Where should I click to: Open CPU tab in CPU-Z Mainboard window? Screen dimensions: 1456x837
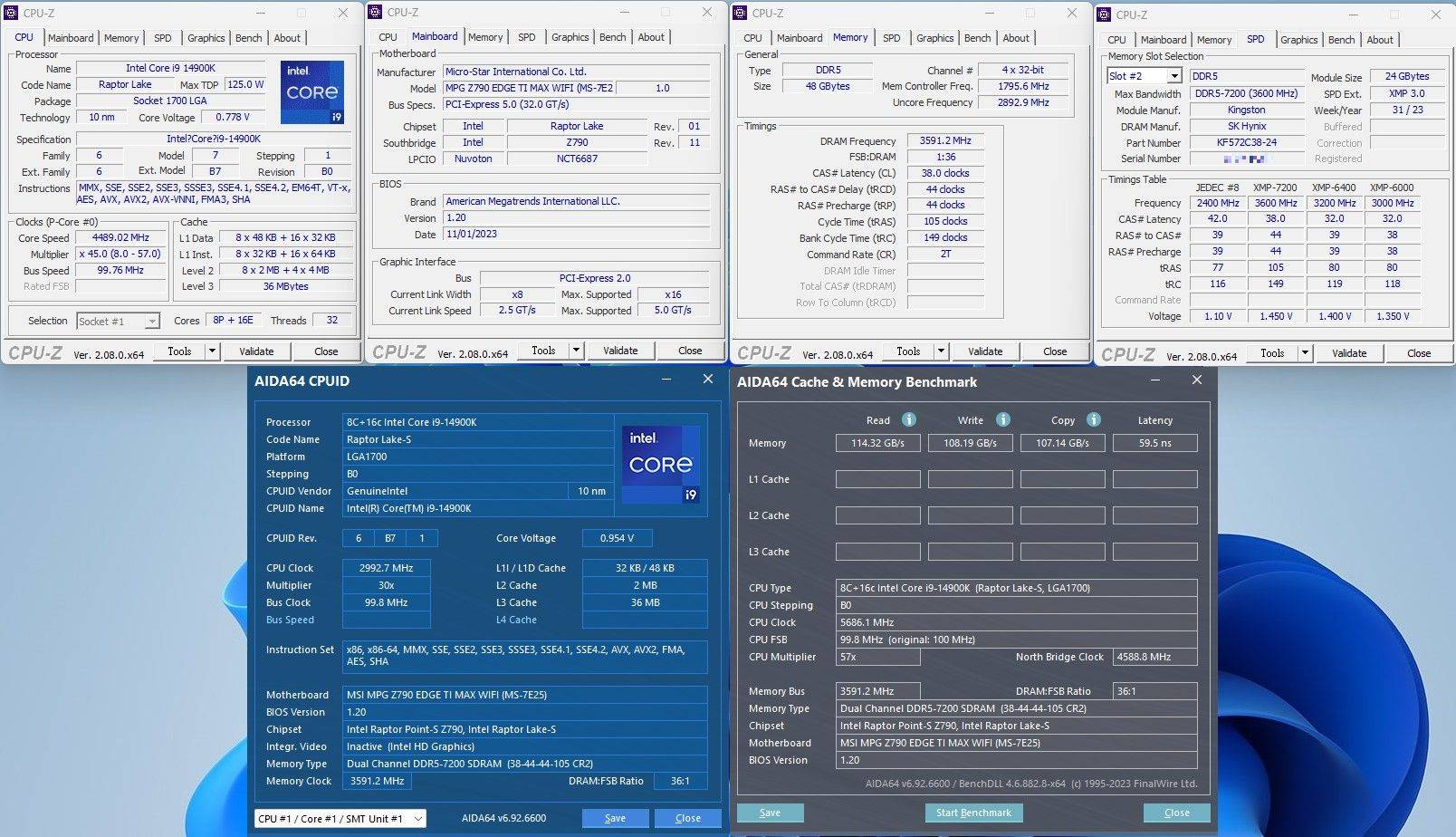pyautogui.click(x=388, y=37)
